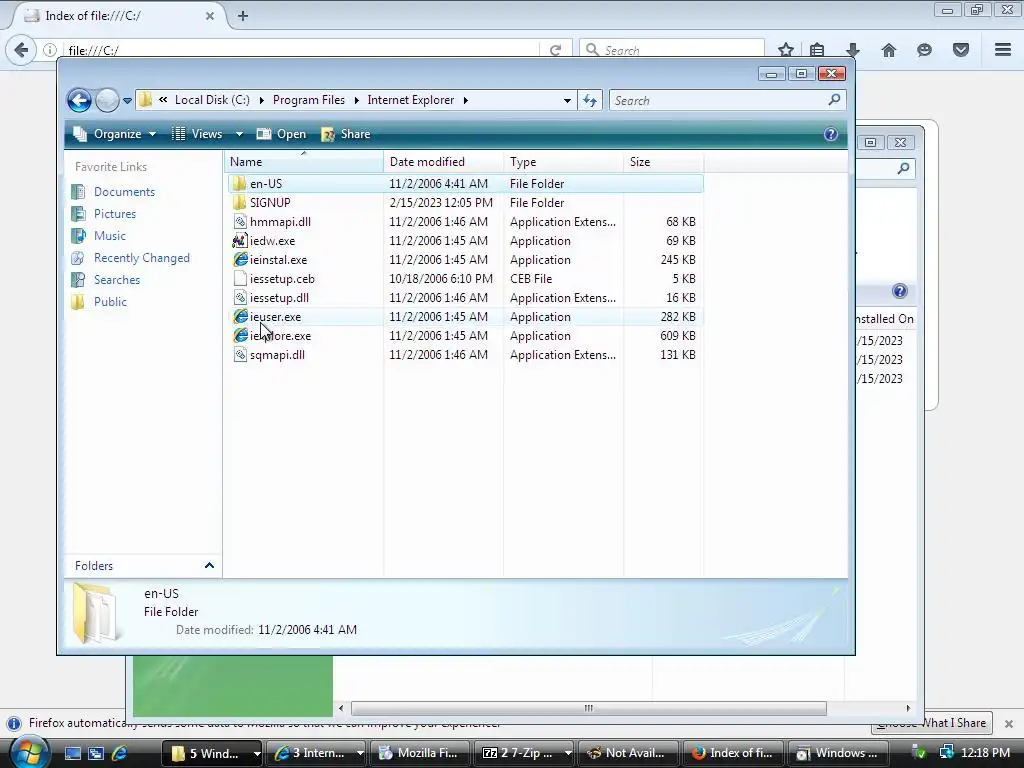Expand the address bar history dropdown
The height and width of the screenshot is (768, 1024).
[567, 101]
